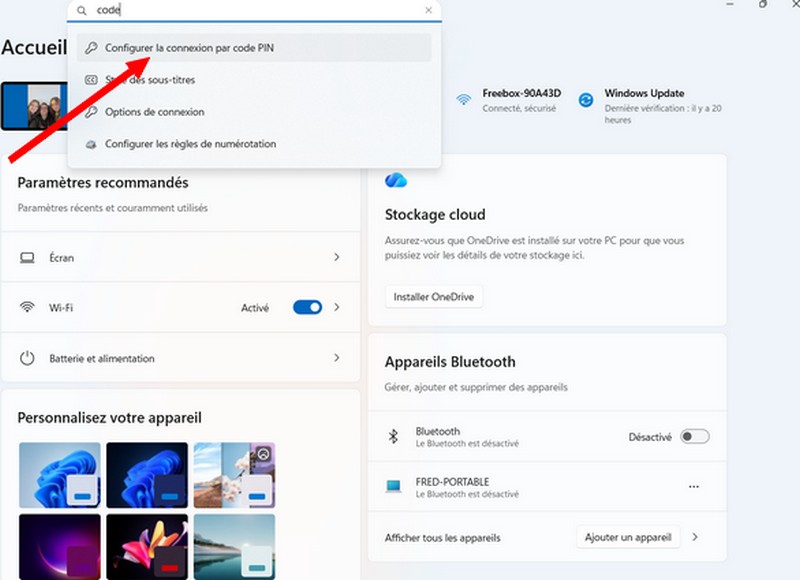
Task: Click the OneDrive cloud icon
Action: (396, 180)
